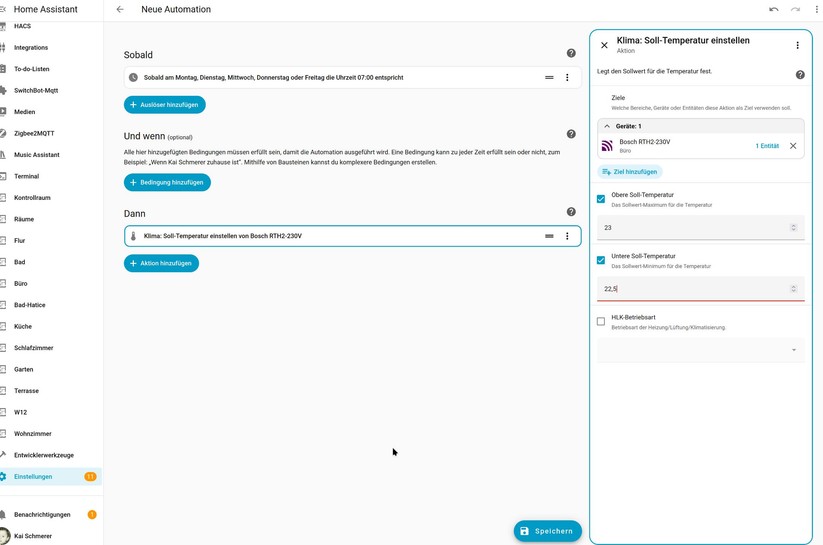Open help for the Und wenn section
Screen dimensions: 823x545
571,134
